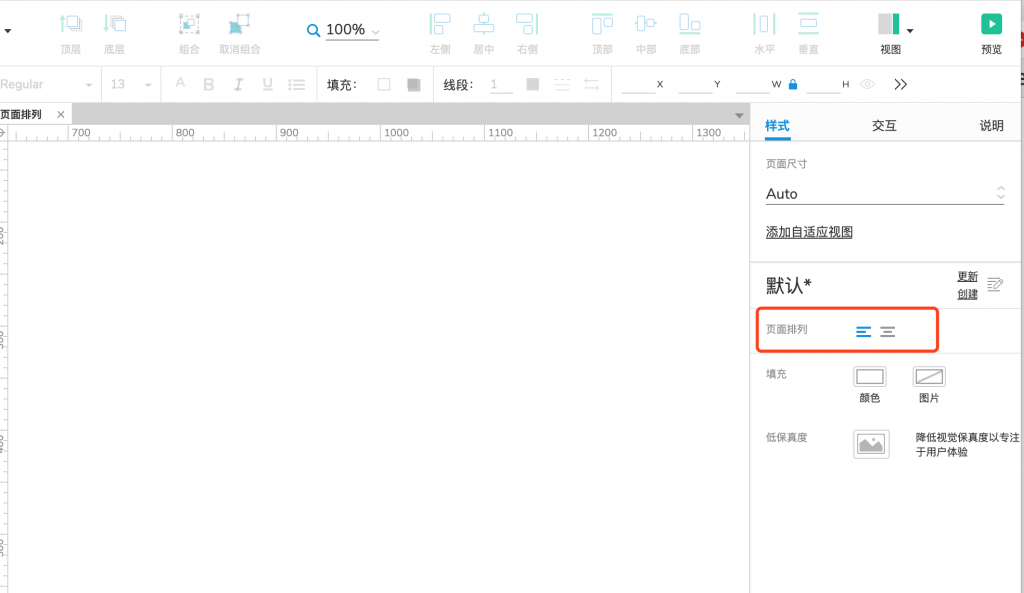Toggle 低保真度 low-fidelity mode icon
This screenshot has width=1024, height=593.
[870, 444]
